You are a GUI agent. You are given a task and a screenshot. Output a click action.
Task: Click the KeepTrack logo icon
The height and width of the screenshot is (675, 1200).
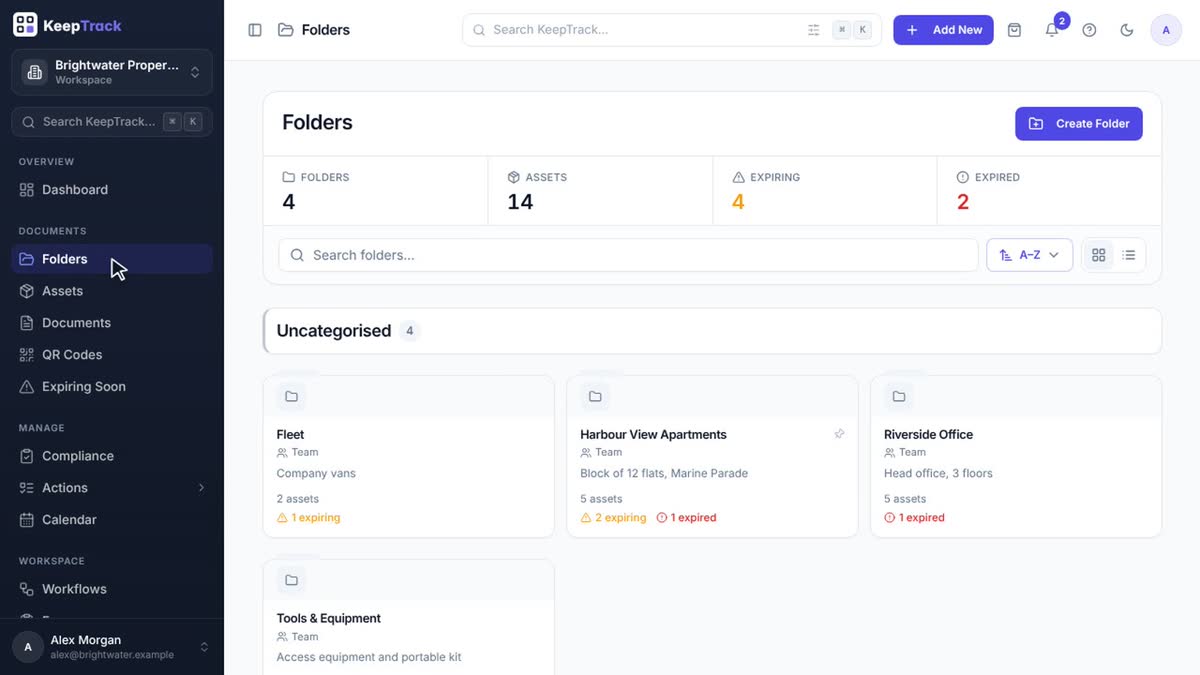click(25, 25)
